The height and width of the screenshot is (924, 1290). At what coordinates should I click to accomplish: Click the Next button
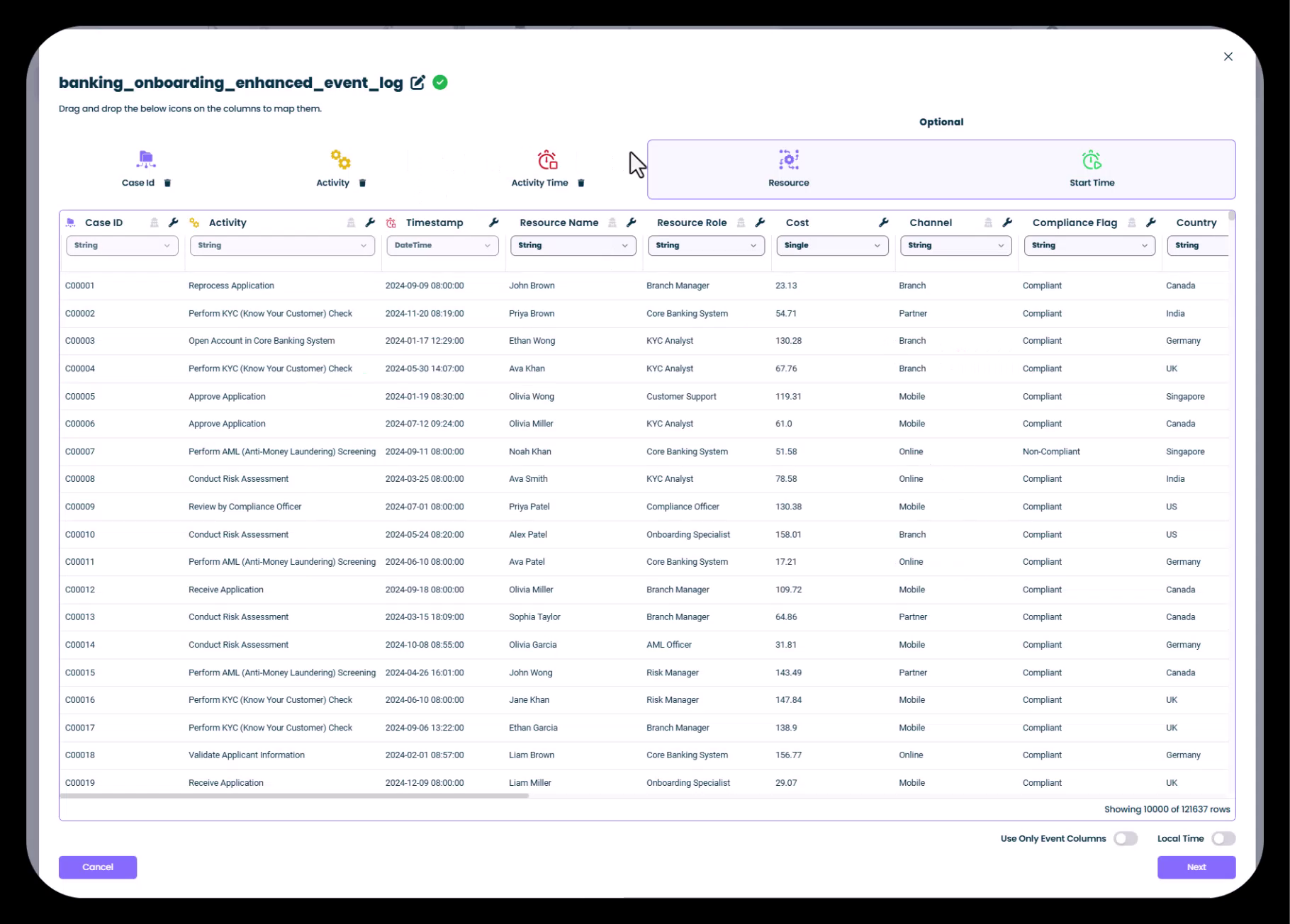[x=1196, y=867]
